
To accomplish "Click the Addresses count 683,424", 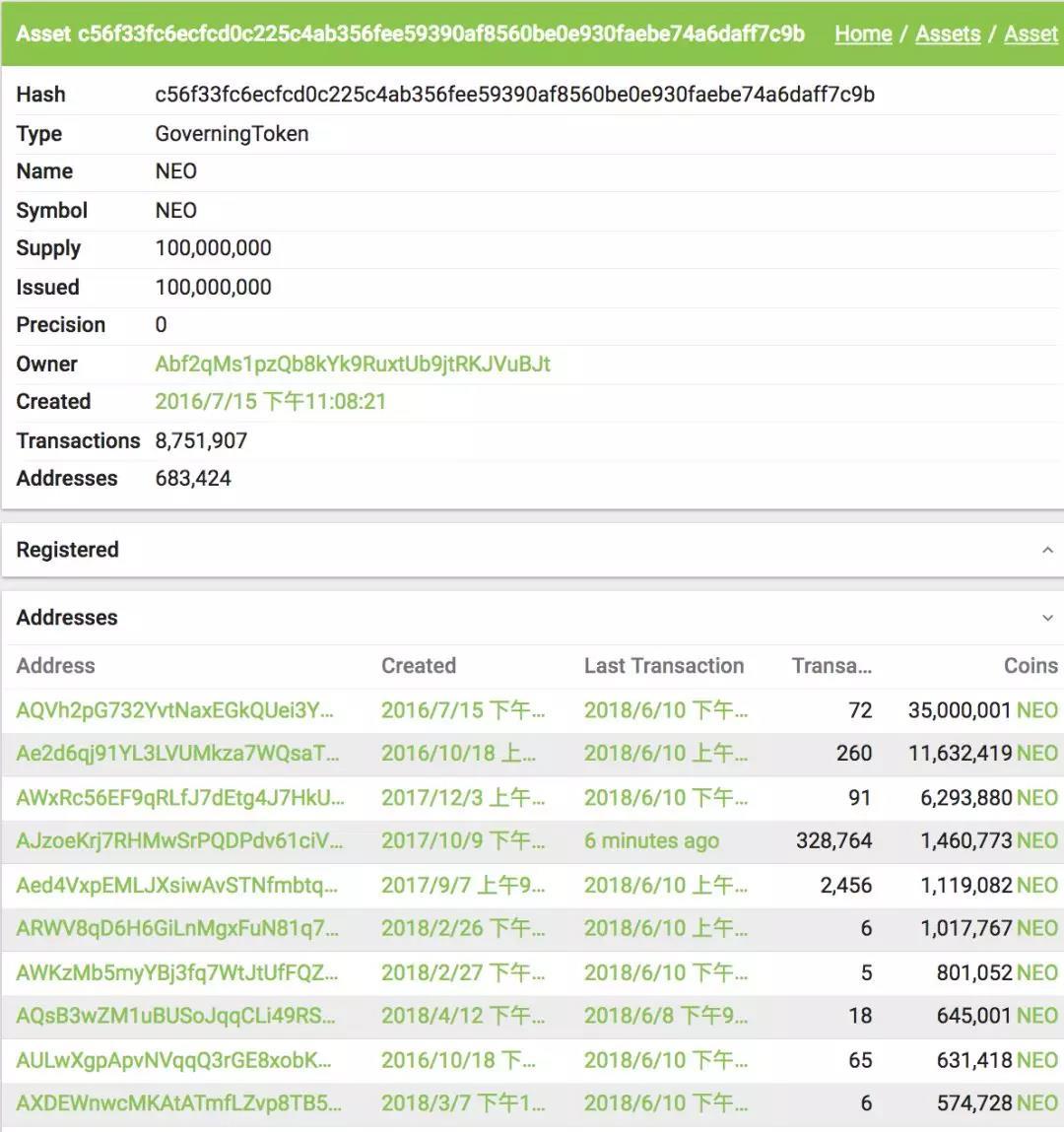I will coord(193,478).
